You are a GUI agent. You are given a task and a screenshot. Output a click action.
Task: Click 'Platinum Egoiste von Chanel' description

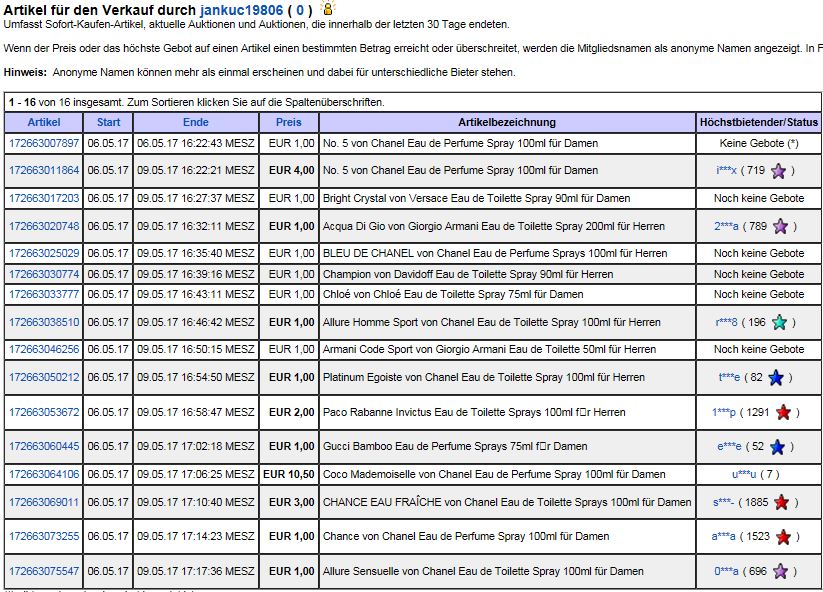pos(483,377)
